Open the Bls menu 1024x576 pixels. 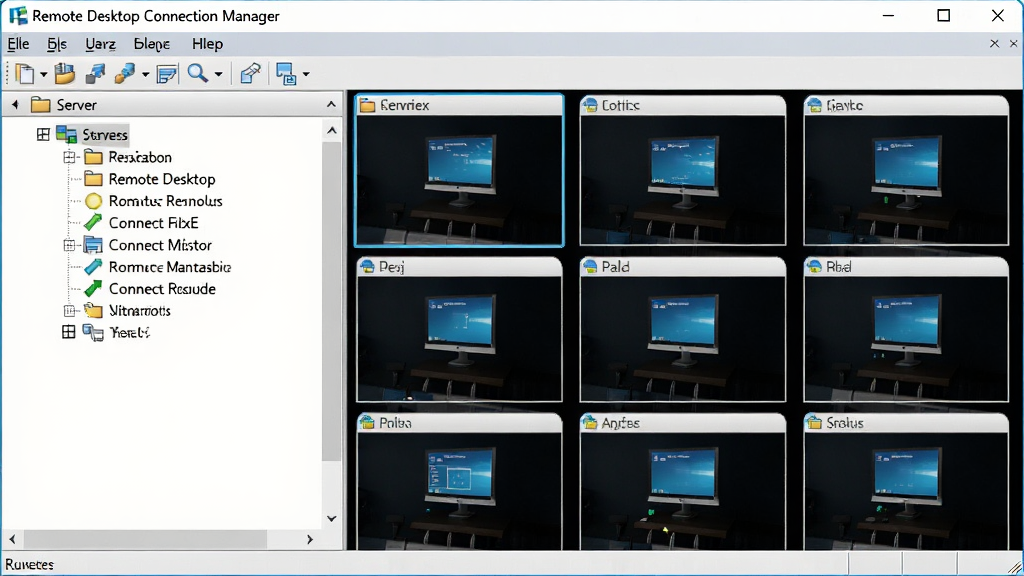(57, 44)
